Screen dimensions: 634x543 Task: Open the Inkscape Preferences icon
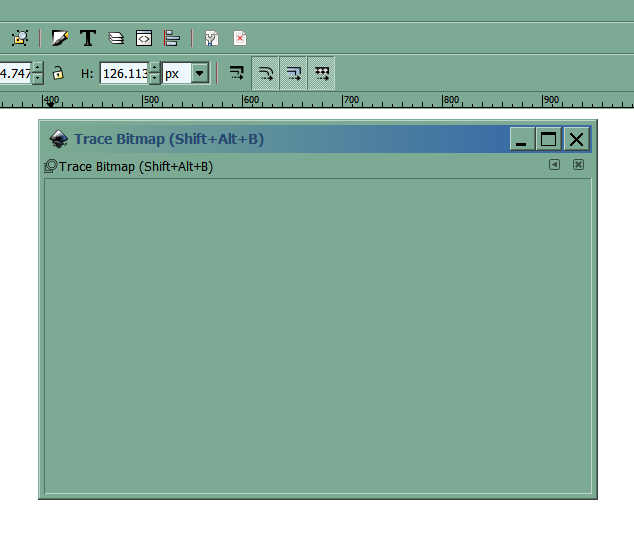pos(211,38)
